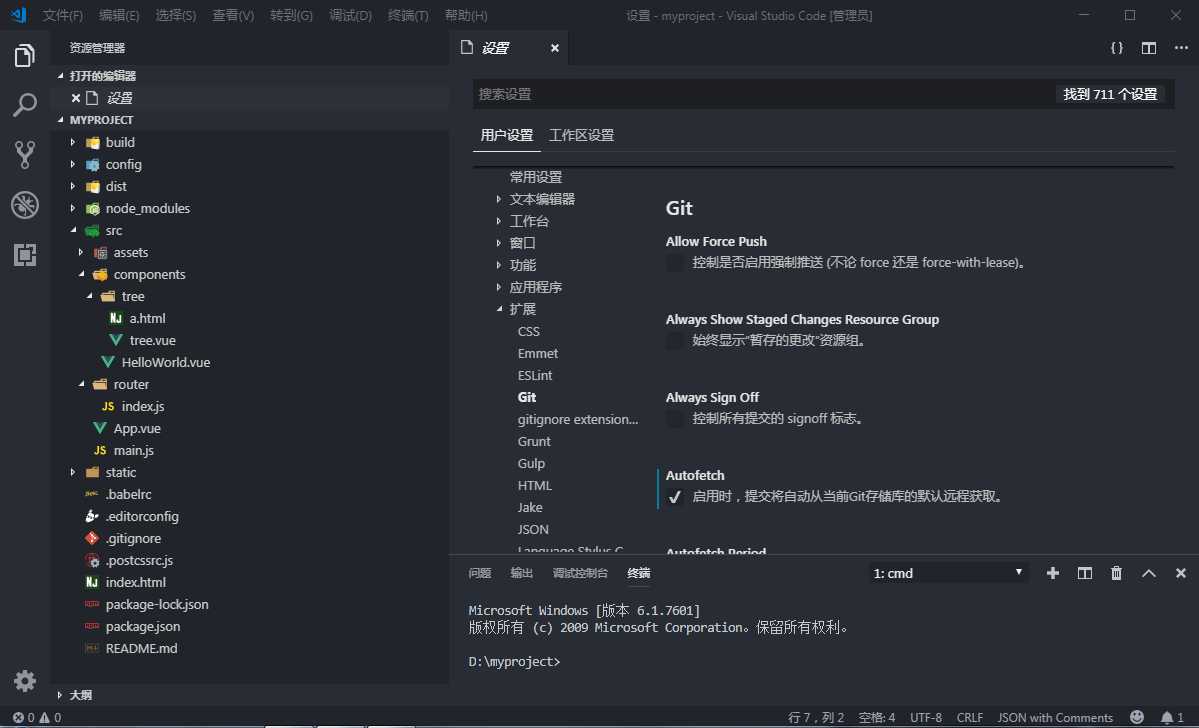Screen dimensions: 1199x728
Task: Switch to 调试控制台 panel tab
Action: click(580, 573)
